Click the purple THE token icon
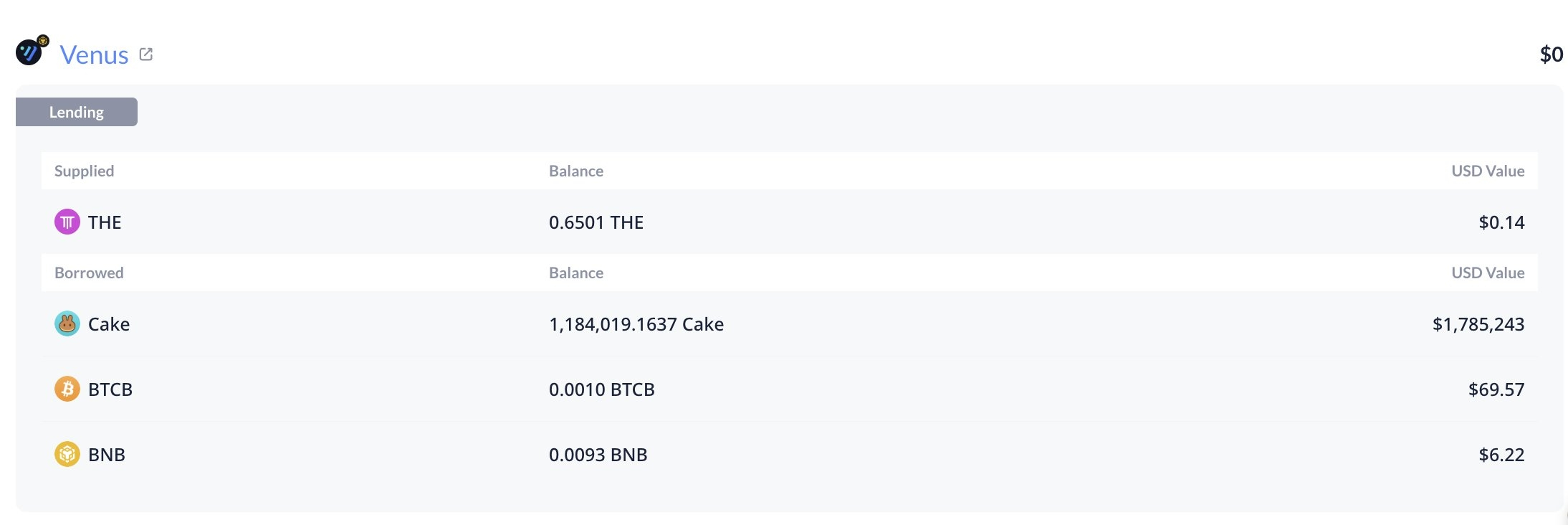This screenshot has width=1568, height=525. tap(67, 222)
